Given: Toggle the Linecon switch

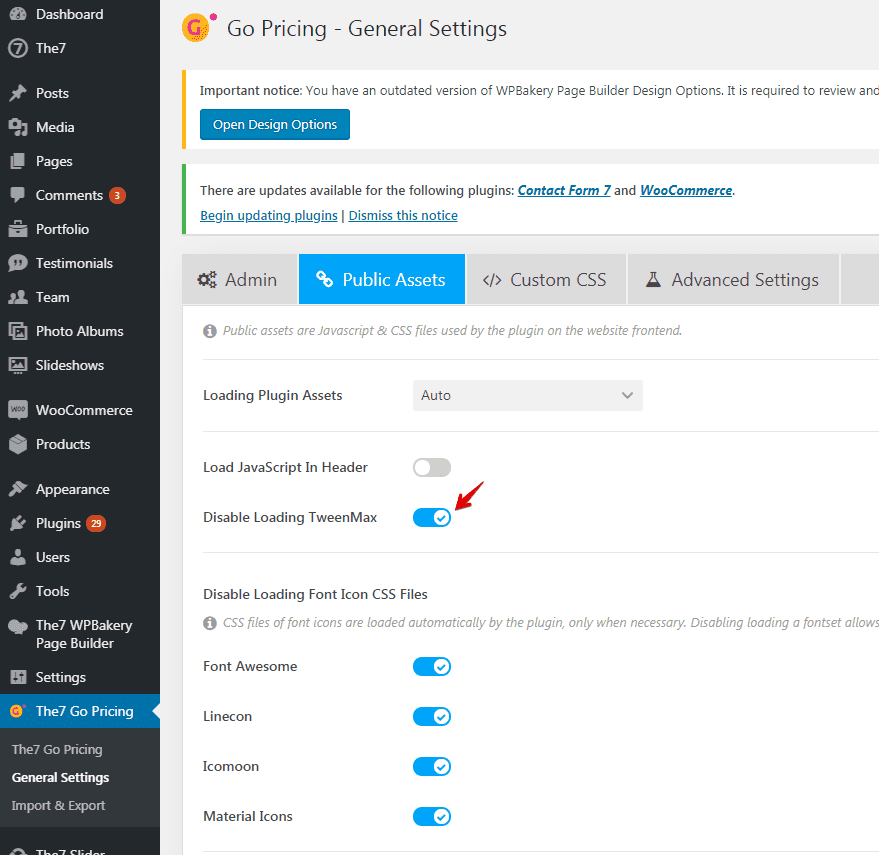Looking at the screenshot, I should click(432, 717).
